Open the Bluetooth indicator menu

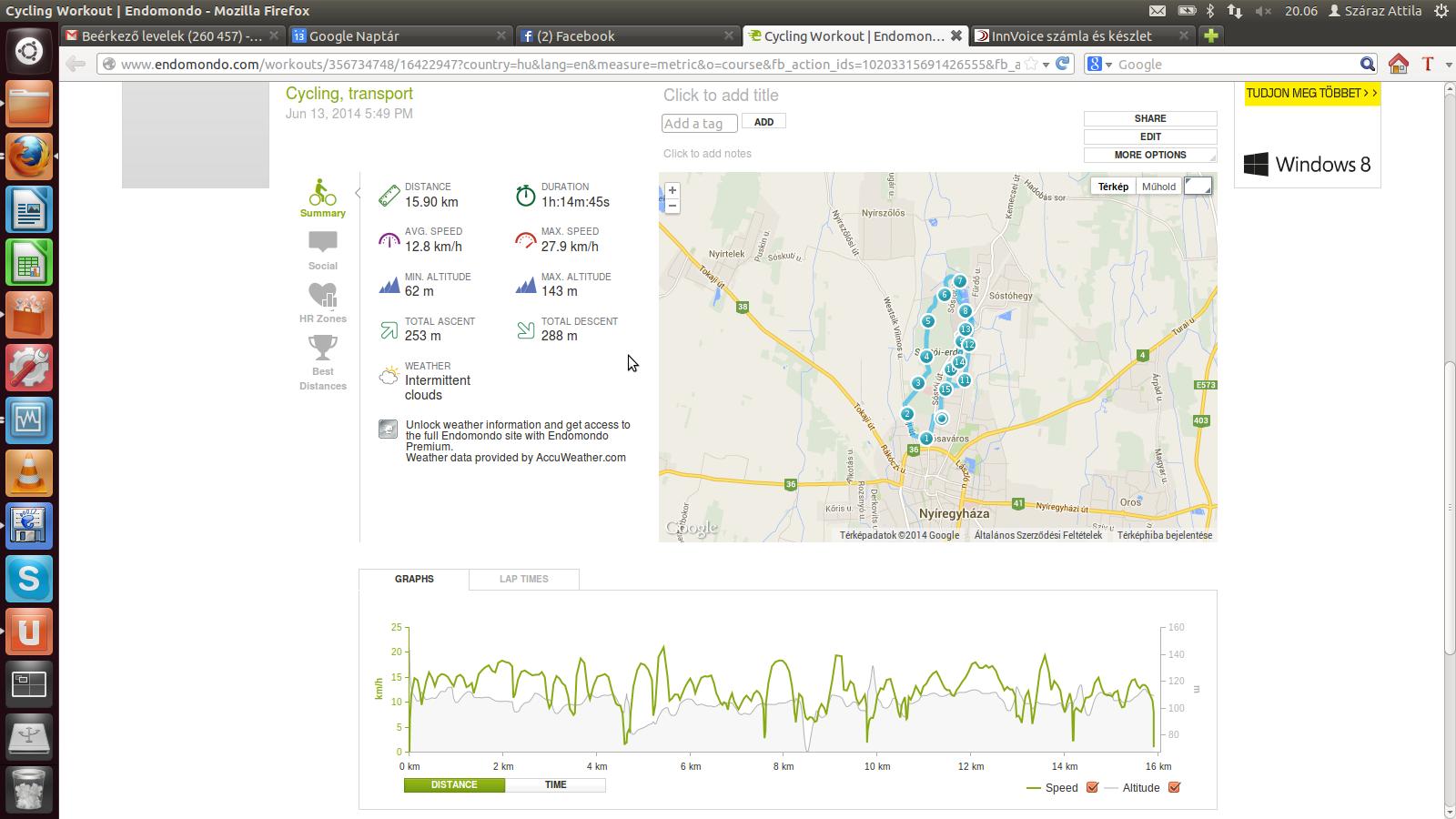(1209, 11)
